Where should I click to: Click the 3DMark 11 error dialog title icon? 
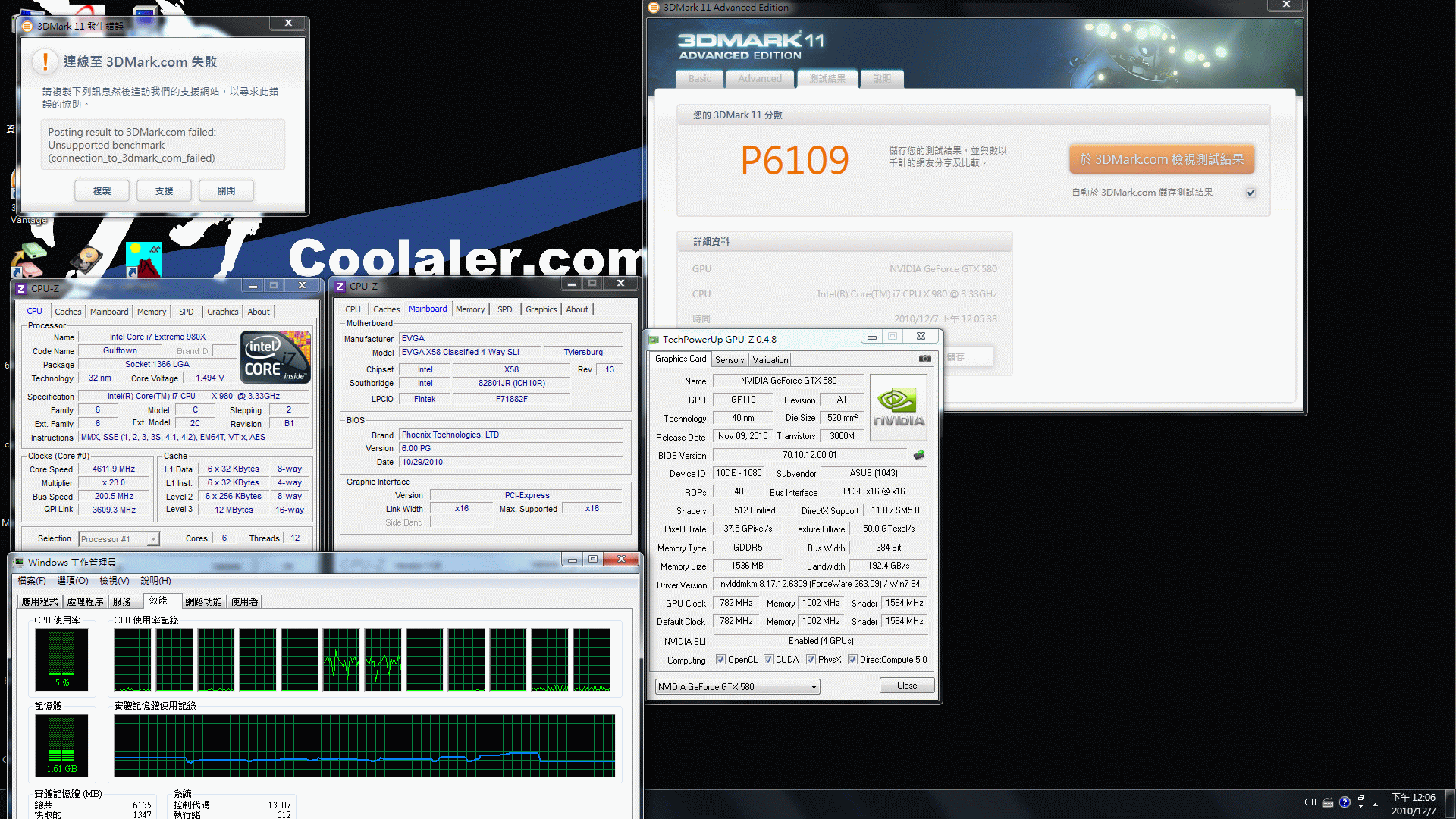tap(27, 27)
